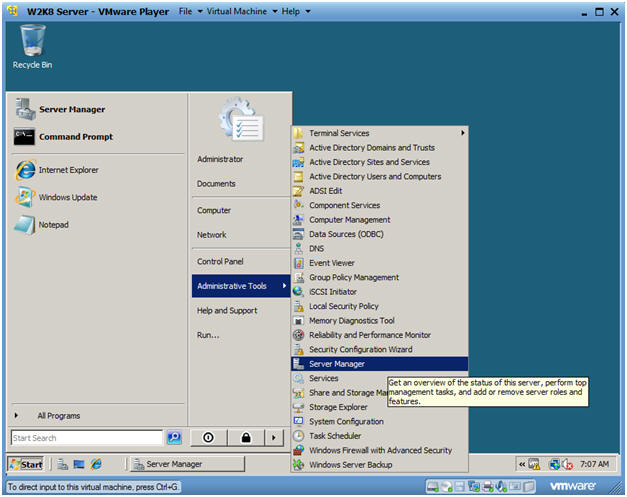Image resolution: width=627 pixels, height=497 pixels.
Task: Open Data Sources (ODBC)
Action: pyautogui.click(x=380, y=234)
